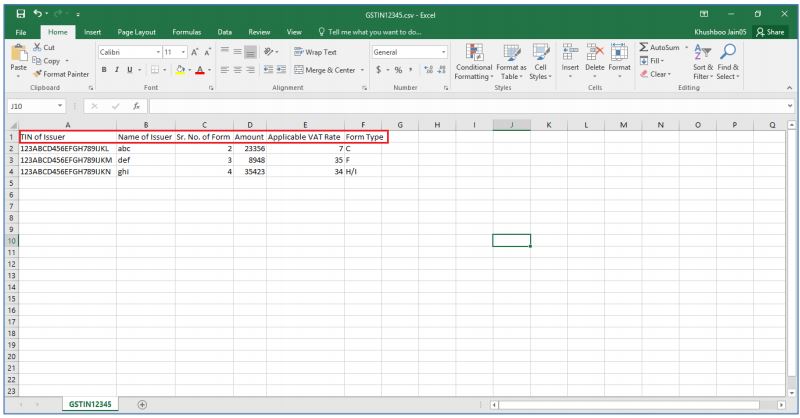This screenshot has height=418, width=800.
Task: Click the Fill Color bucket icon
Action: point(180,69)
